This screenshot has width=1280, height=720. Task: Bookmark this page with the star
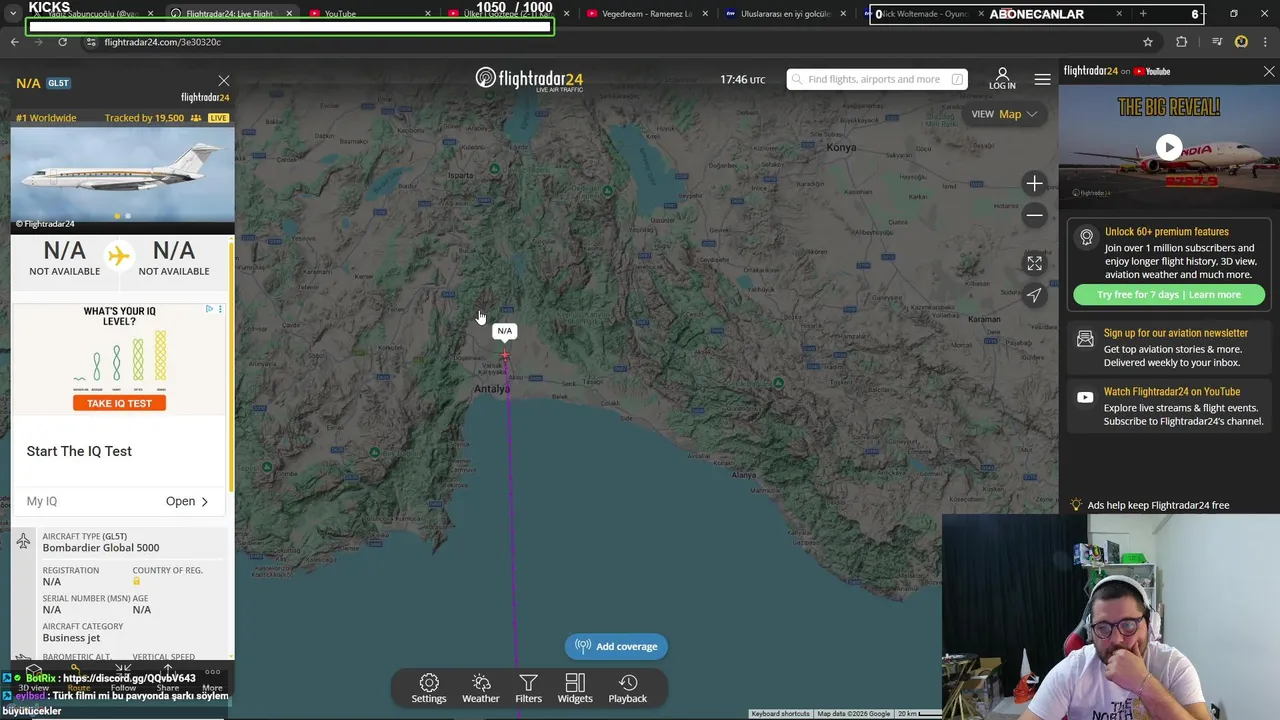[x=1148, y=42]
